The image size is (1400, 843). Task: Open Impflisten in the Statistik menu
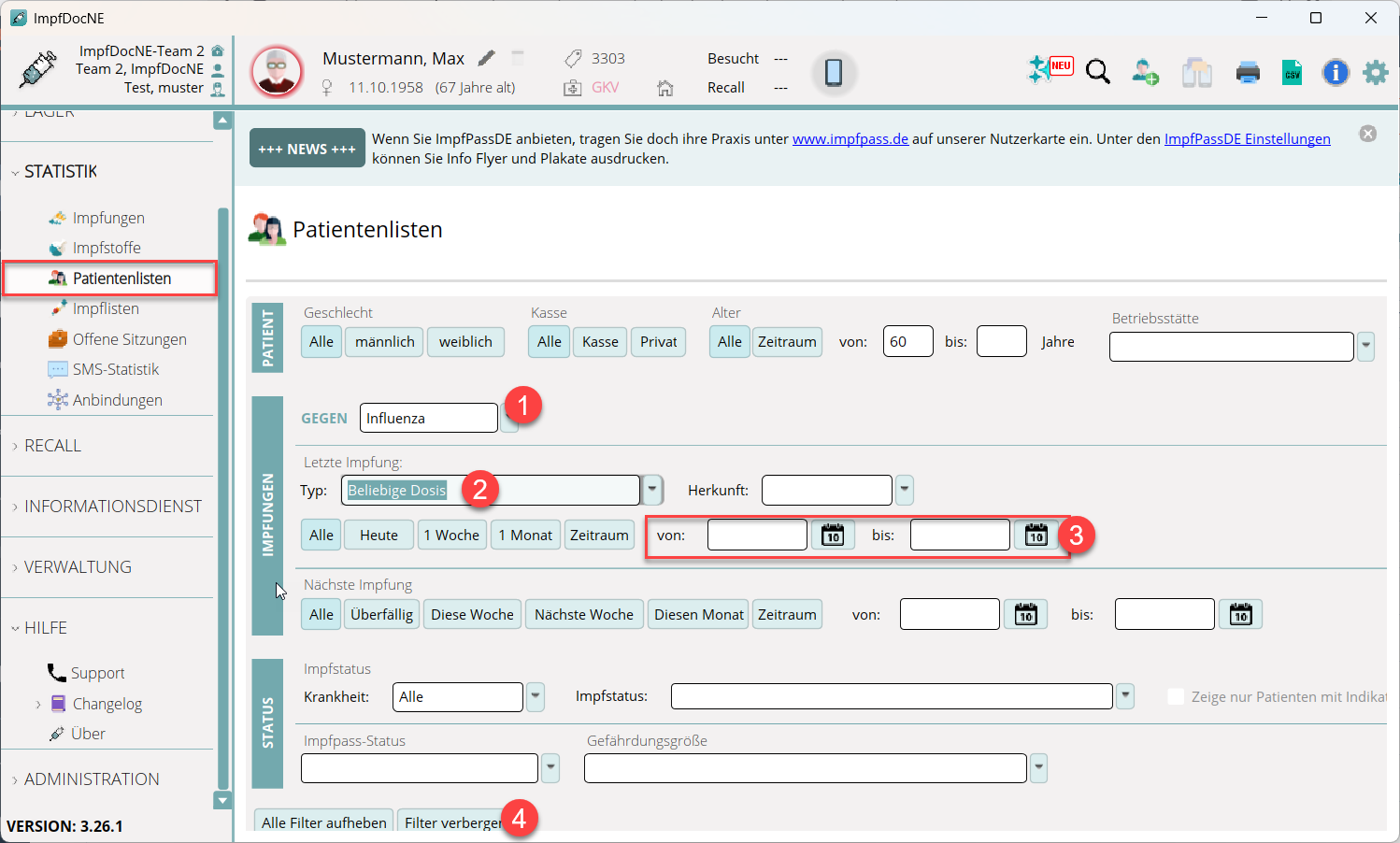click(106, 308)
